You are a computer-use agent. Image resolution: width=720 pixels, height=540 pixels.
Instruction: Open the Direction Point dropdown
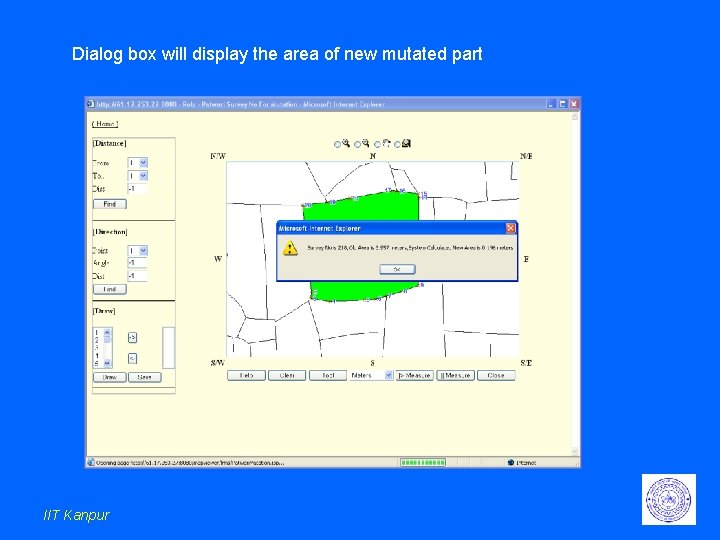coord(138,251)
